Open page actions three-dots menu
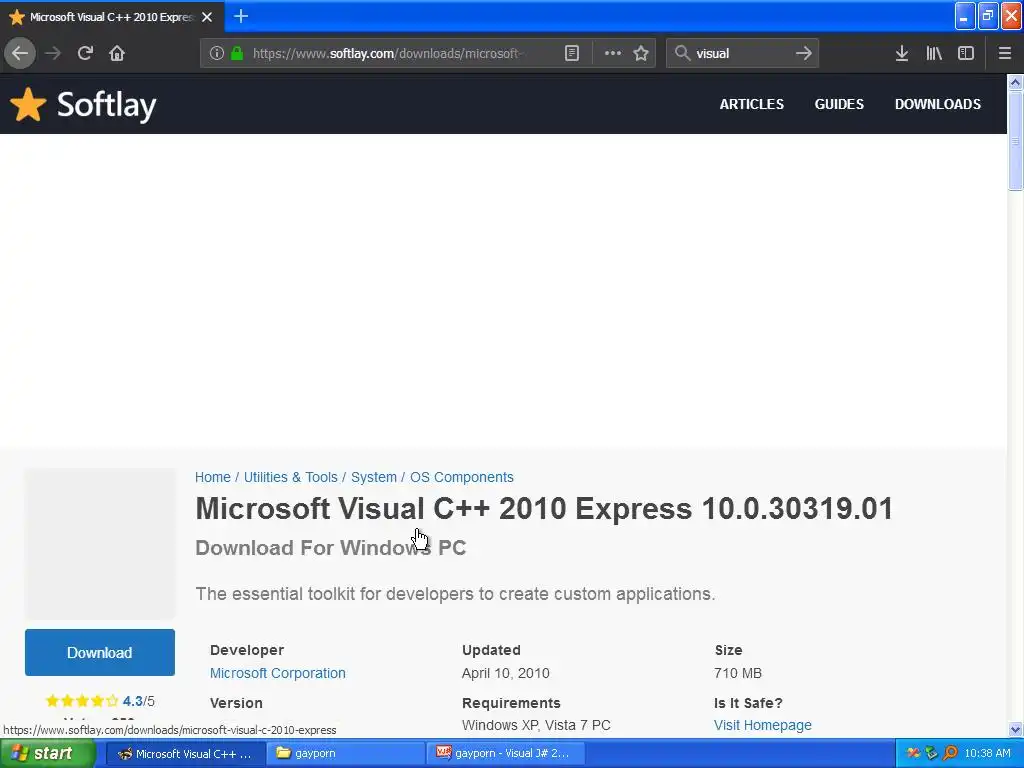Screen dimensions: 1024x768 [x=613, y=53]
